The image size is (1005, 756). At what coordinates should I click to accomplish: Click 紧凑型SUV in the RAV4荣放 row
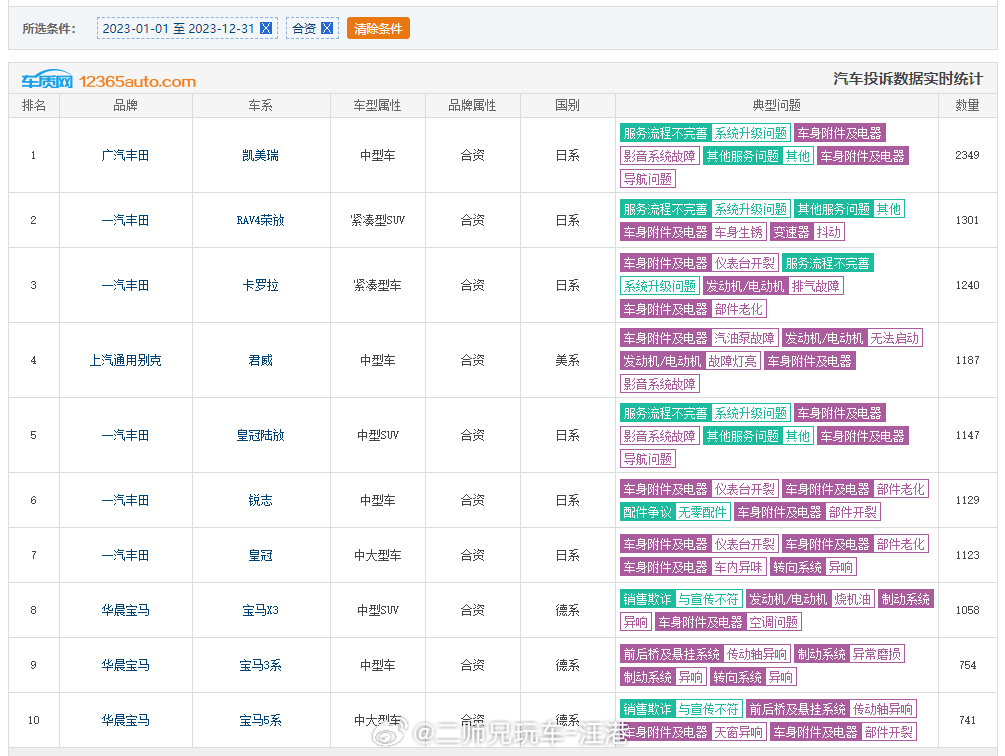point(378,220)
